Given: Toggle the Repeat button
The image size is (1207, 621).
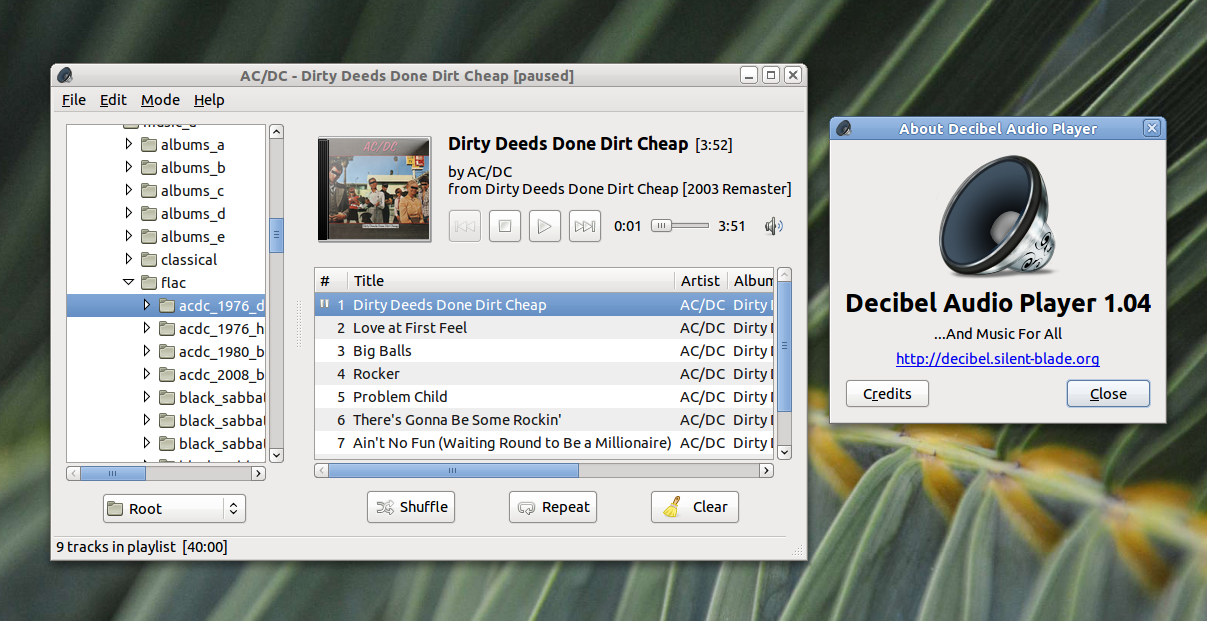Looking at the screenshot, I should [553, 507].
